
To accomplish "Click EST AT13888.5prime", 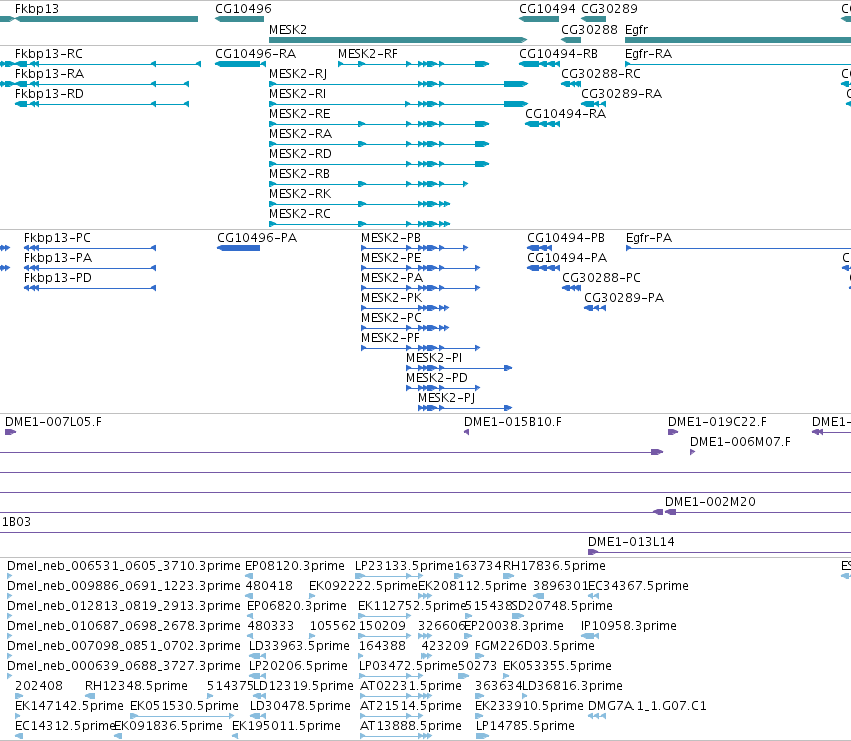I will [411, 726].
